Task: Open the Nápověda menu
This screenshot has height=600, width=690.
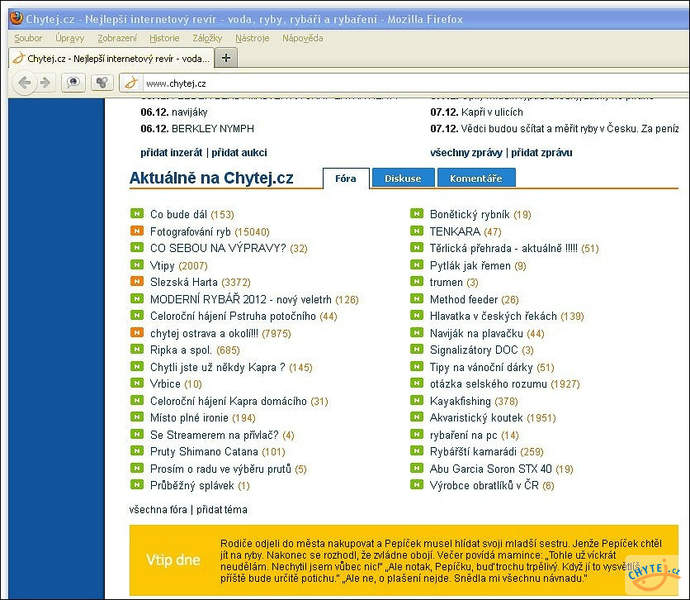Action: coord(303,38)
